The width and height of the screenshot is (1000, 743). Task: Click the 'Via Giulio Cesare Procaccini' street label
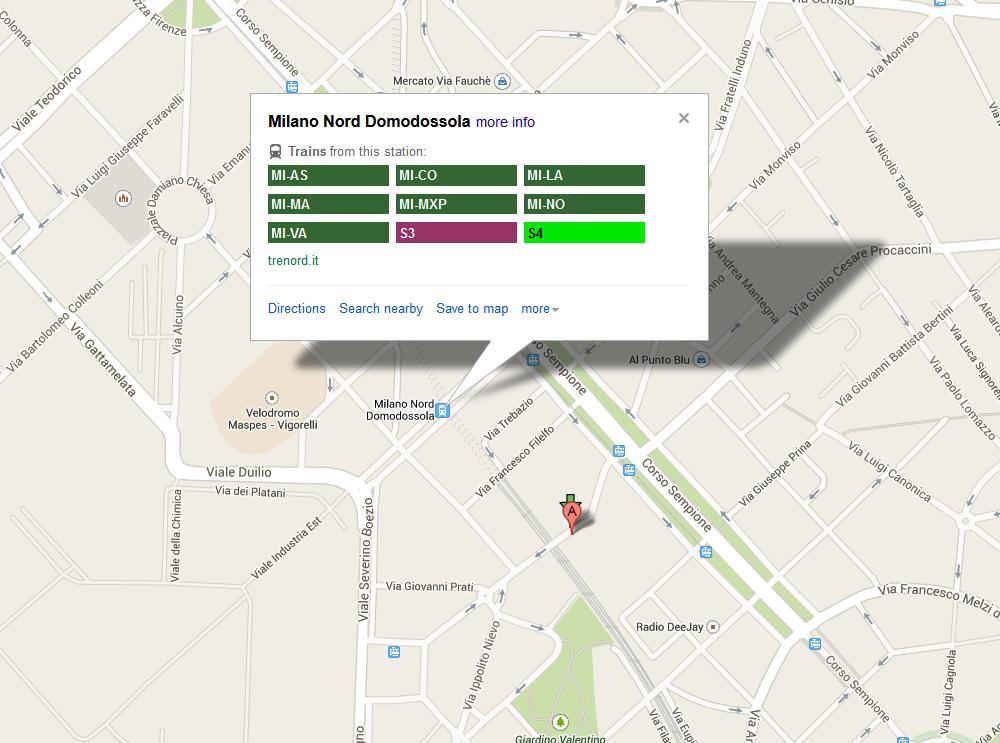[x=858, y=279]
